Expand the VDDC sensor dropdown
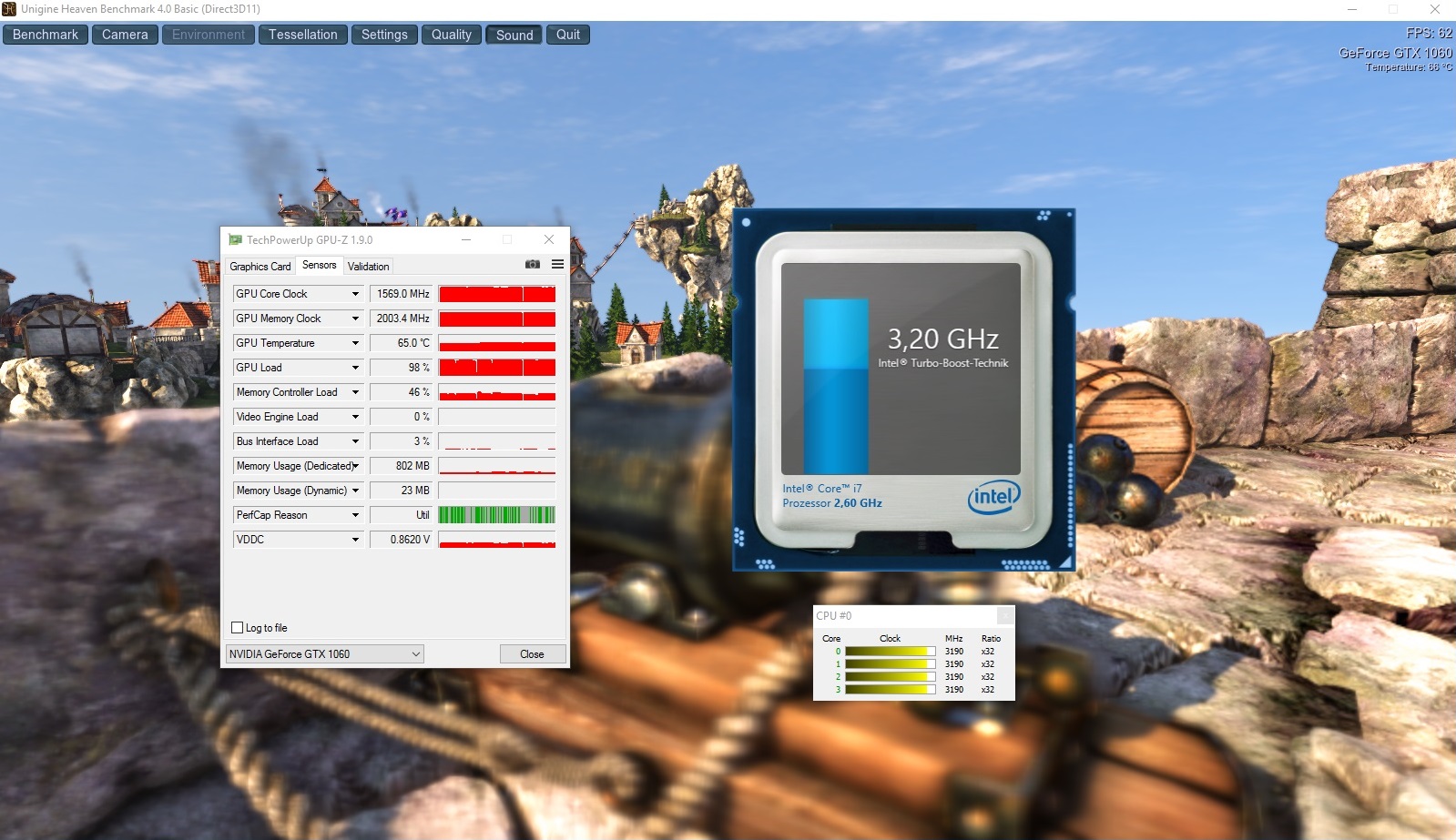The image size is (1456, 840). coord(356,540)
